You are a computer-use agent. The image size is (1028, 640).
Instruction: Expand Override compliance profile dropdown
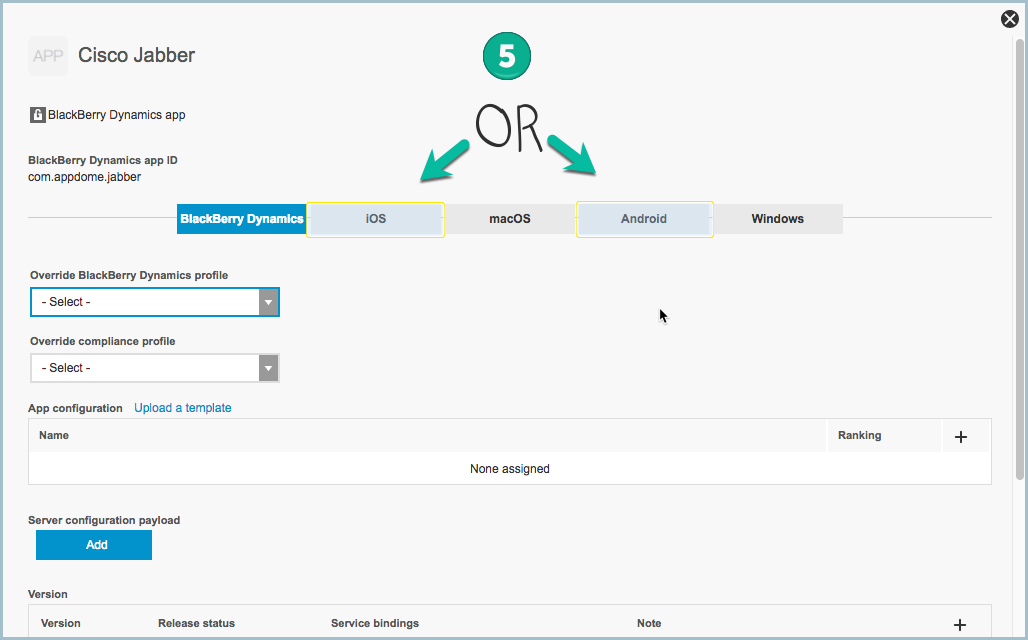click(155, 368)
